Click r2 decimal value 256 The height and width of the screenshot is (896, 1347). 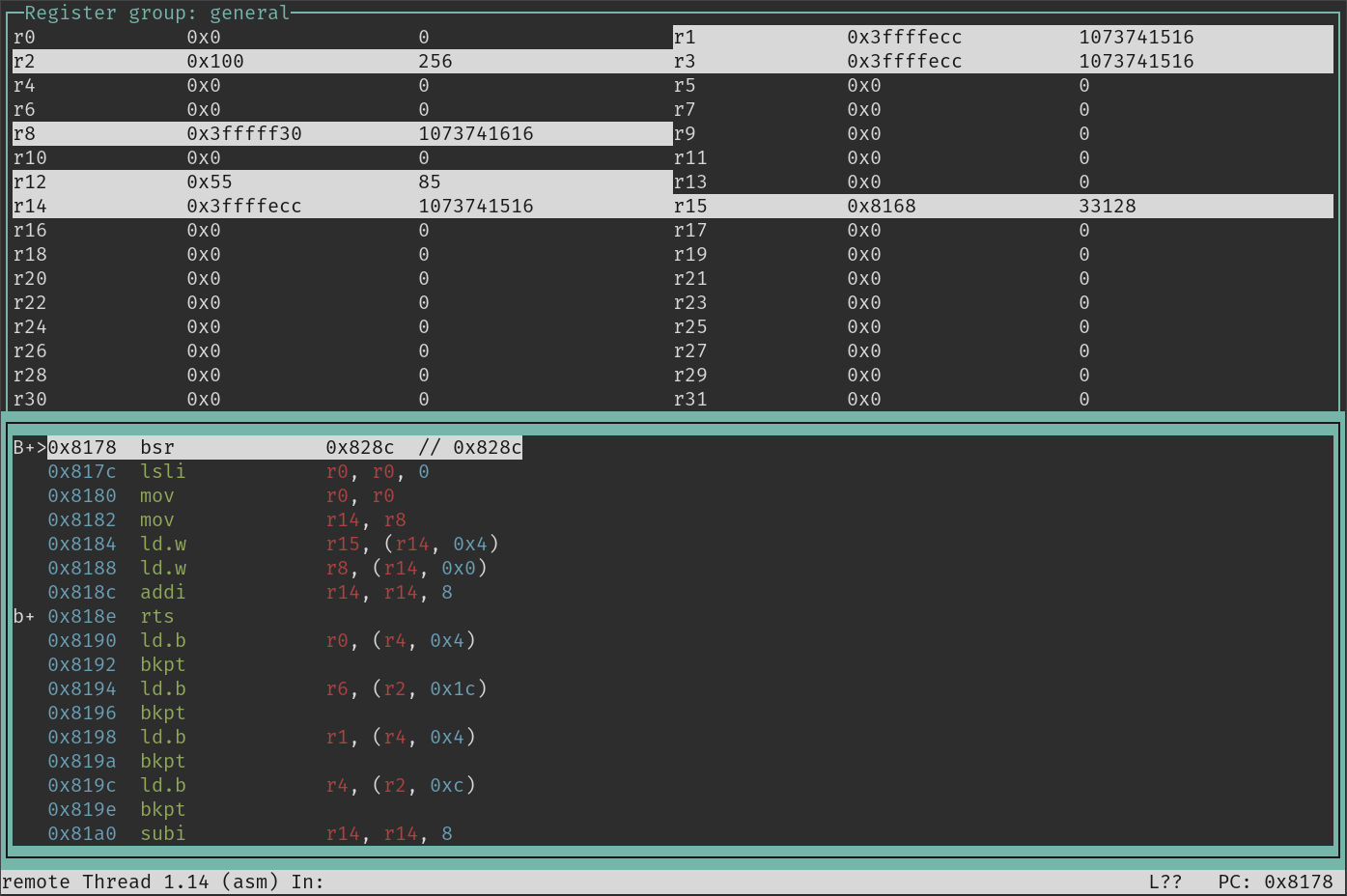click(435, 61)
